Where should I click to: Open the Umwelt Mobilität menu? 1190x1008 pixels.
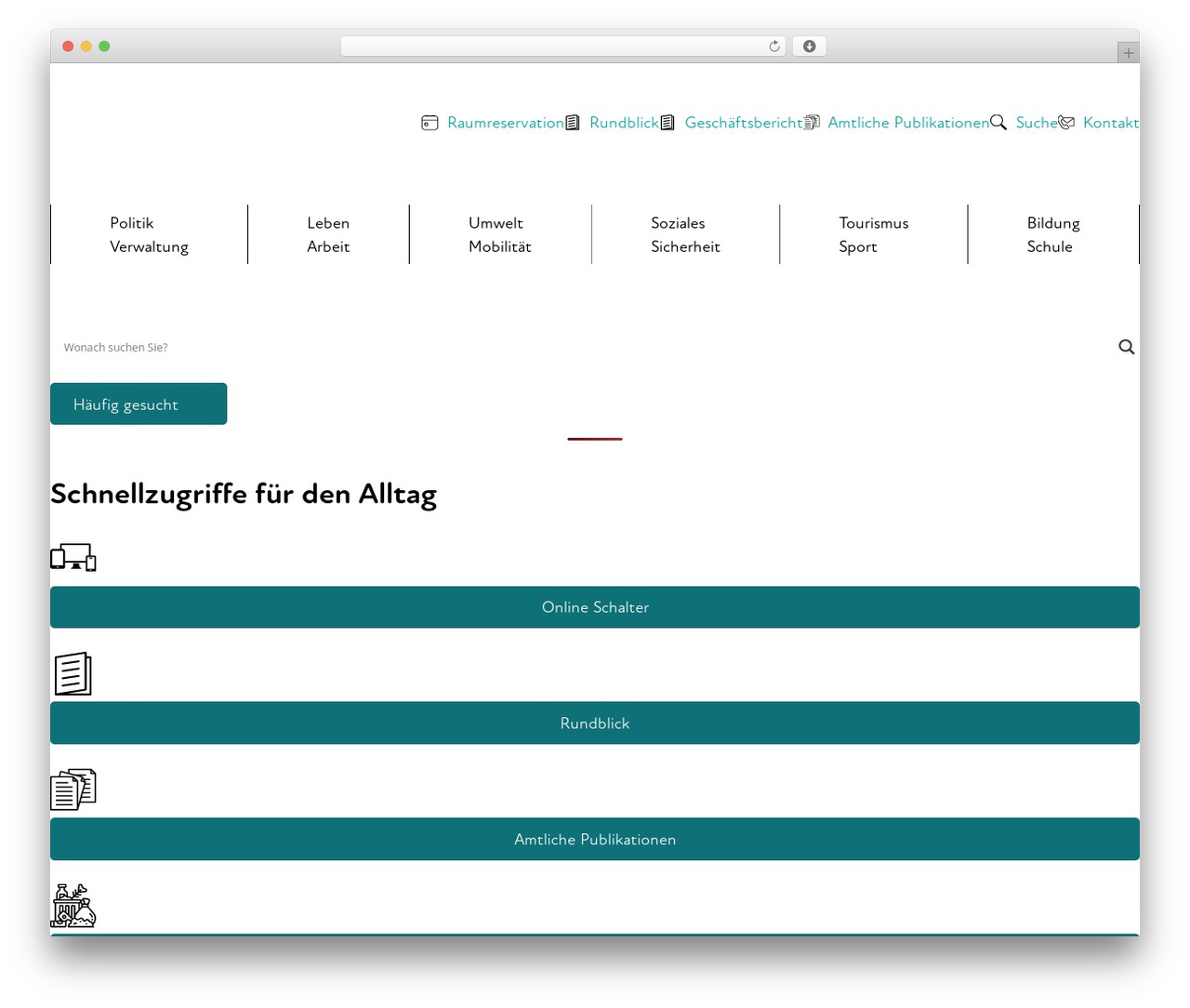click(500, 234)
